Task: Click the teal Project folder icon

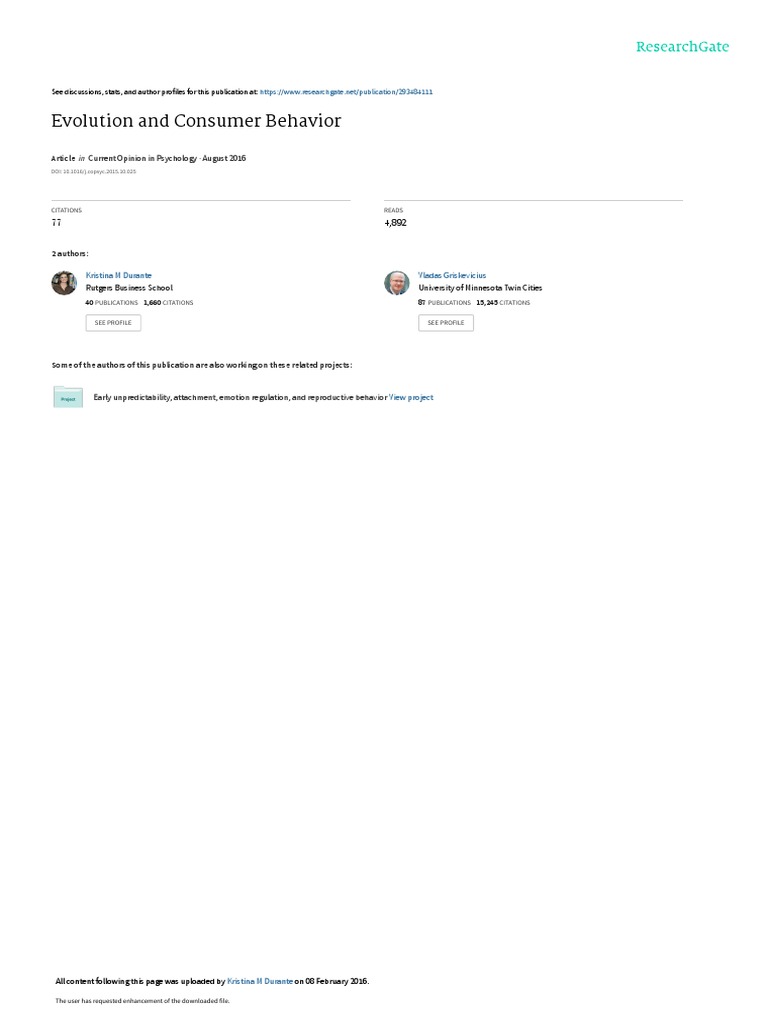Action: click(x=68, y=397)
